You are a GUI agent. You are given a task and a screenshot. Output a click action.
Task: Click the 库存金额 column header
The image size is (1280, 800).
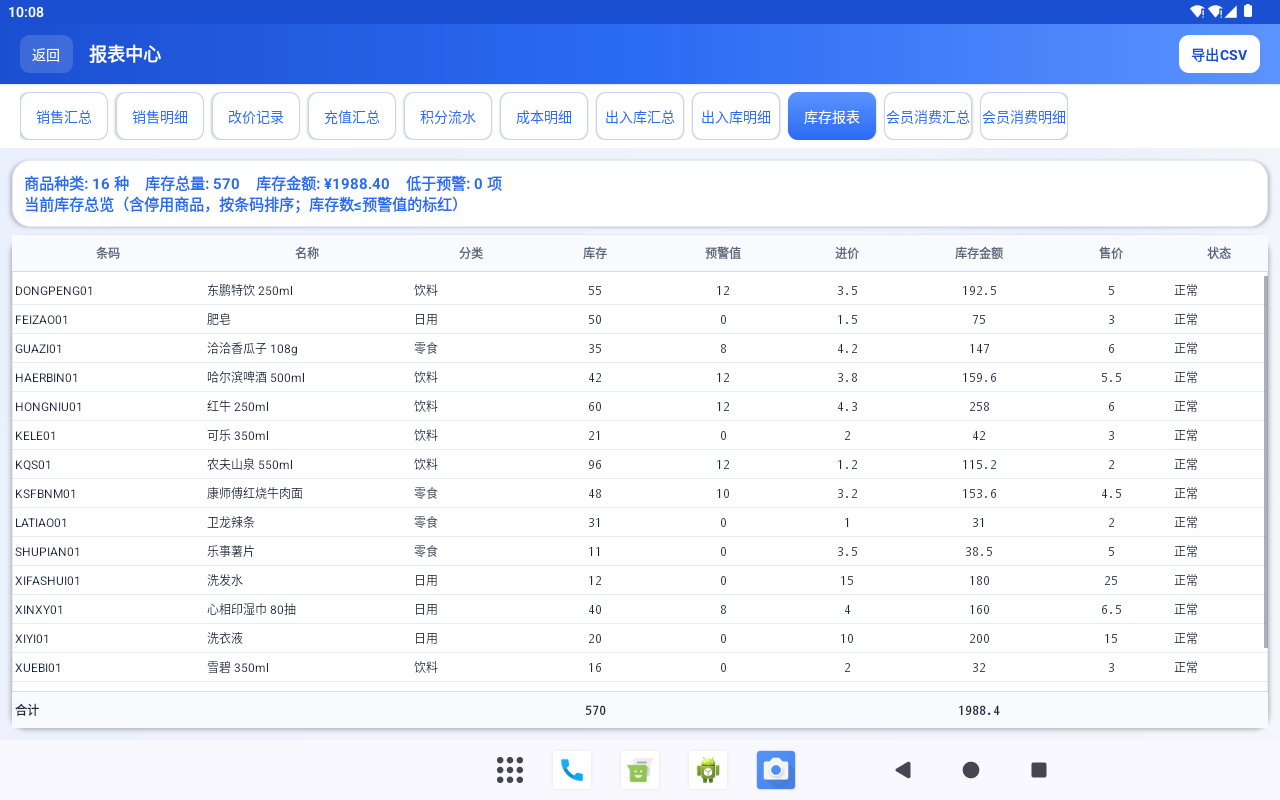point(979,253)
